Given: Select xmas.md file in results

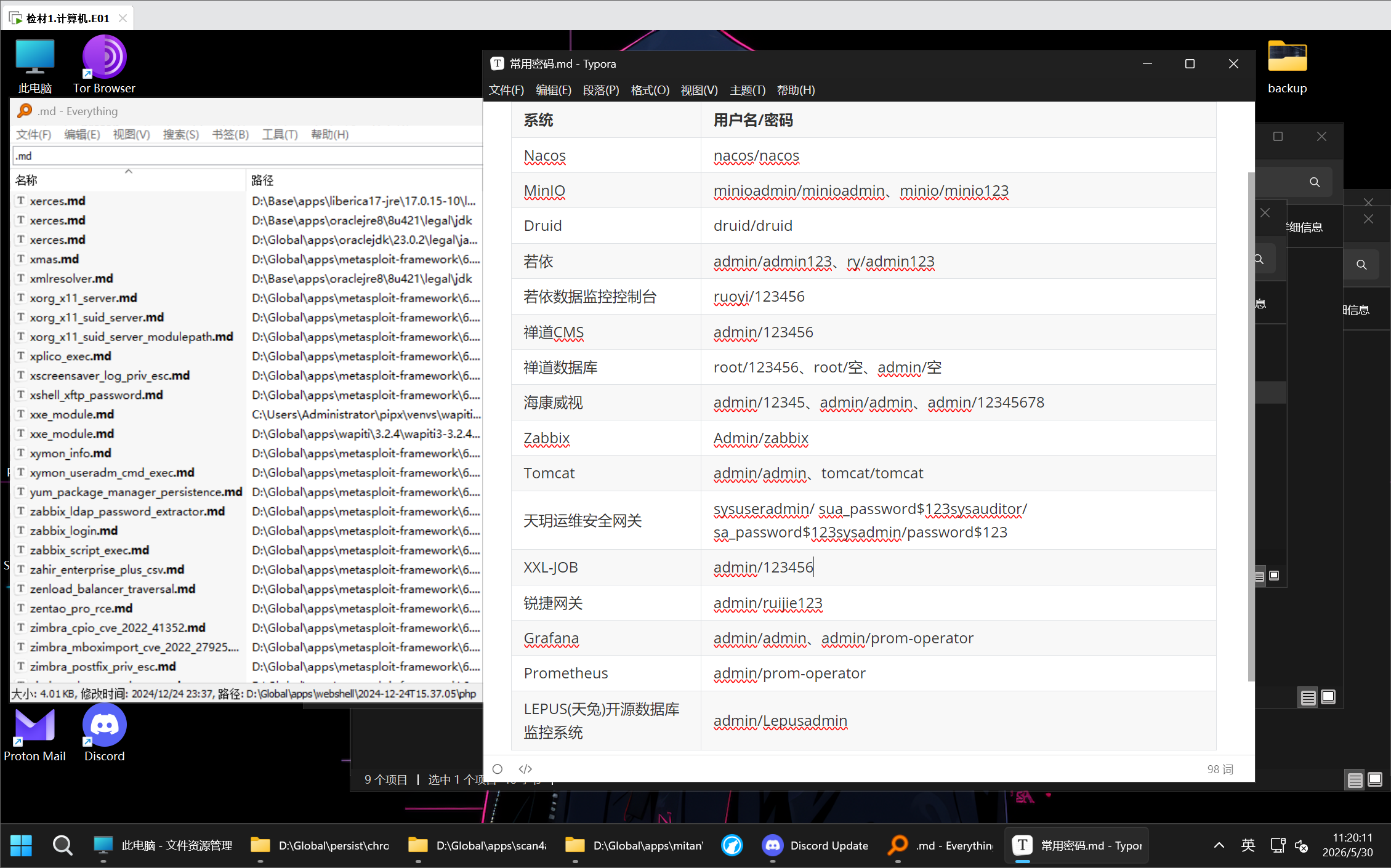Looking at the screenshot, I should (54, 259).
